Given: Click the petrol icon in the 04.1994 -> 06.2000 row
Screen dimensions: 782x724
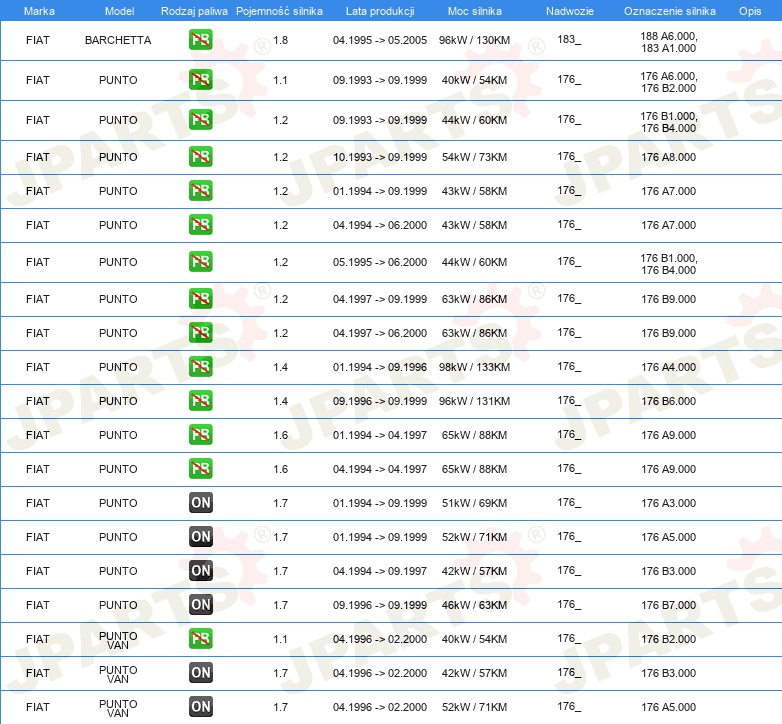Looking at the screenshot, I should pos(201,224).
